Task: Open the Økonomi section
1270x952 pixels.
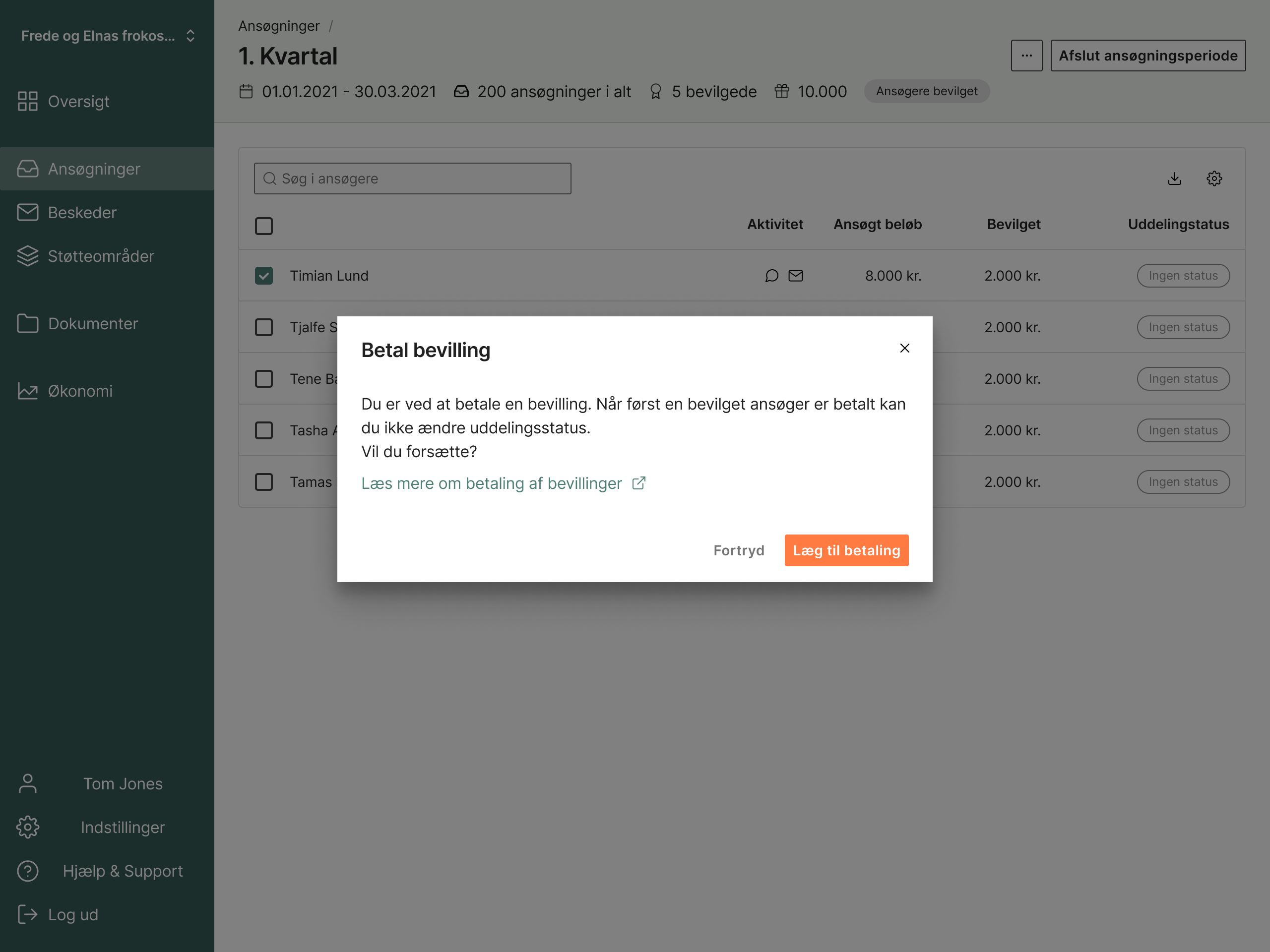Action: click(80, 391)
